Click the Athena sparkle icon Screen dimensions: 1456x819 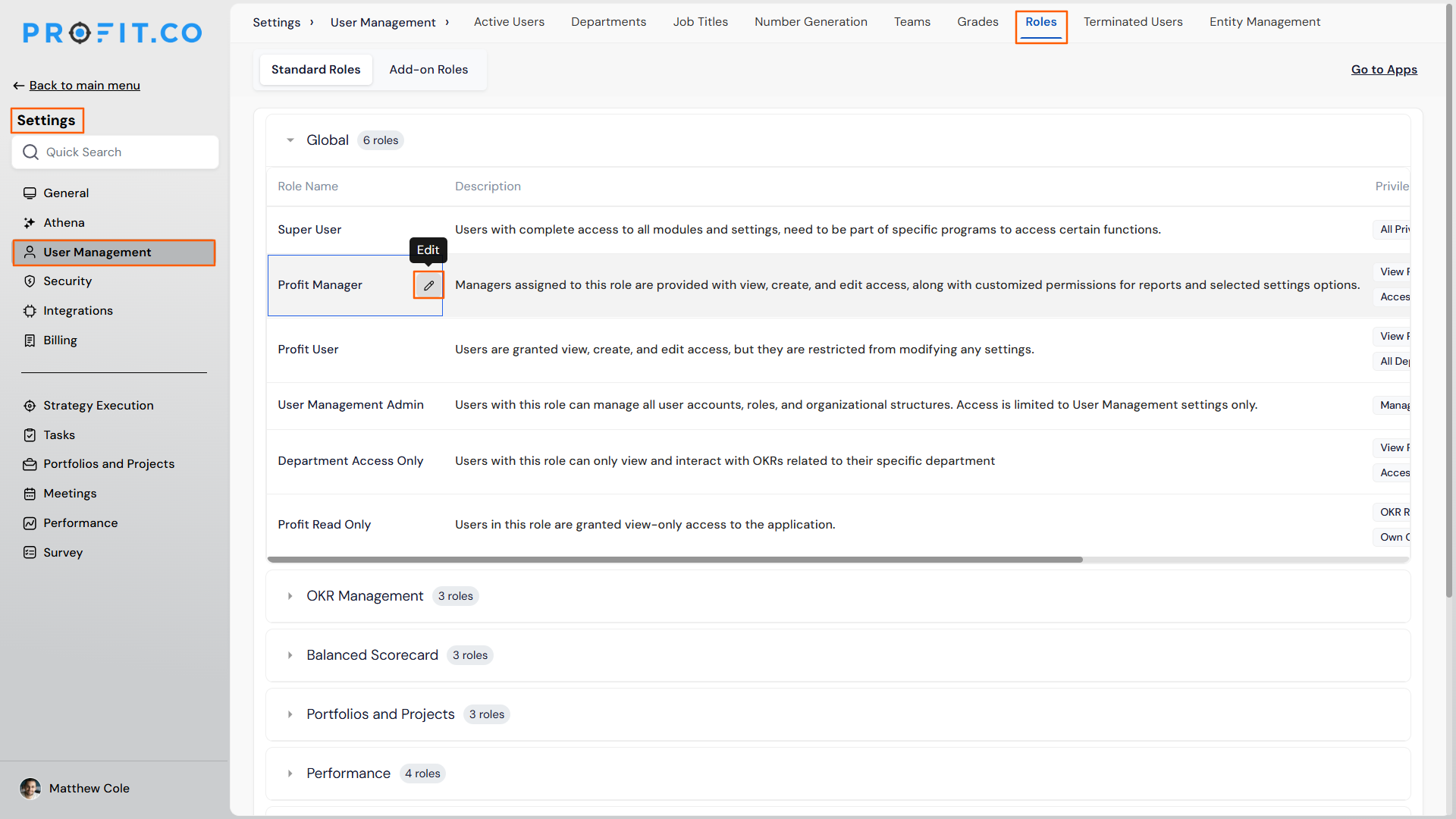tap(30, 223)
